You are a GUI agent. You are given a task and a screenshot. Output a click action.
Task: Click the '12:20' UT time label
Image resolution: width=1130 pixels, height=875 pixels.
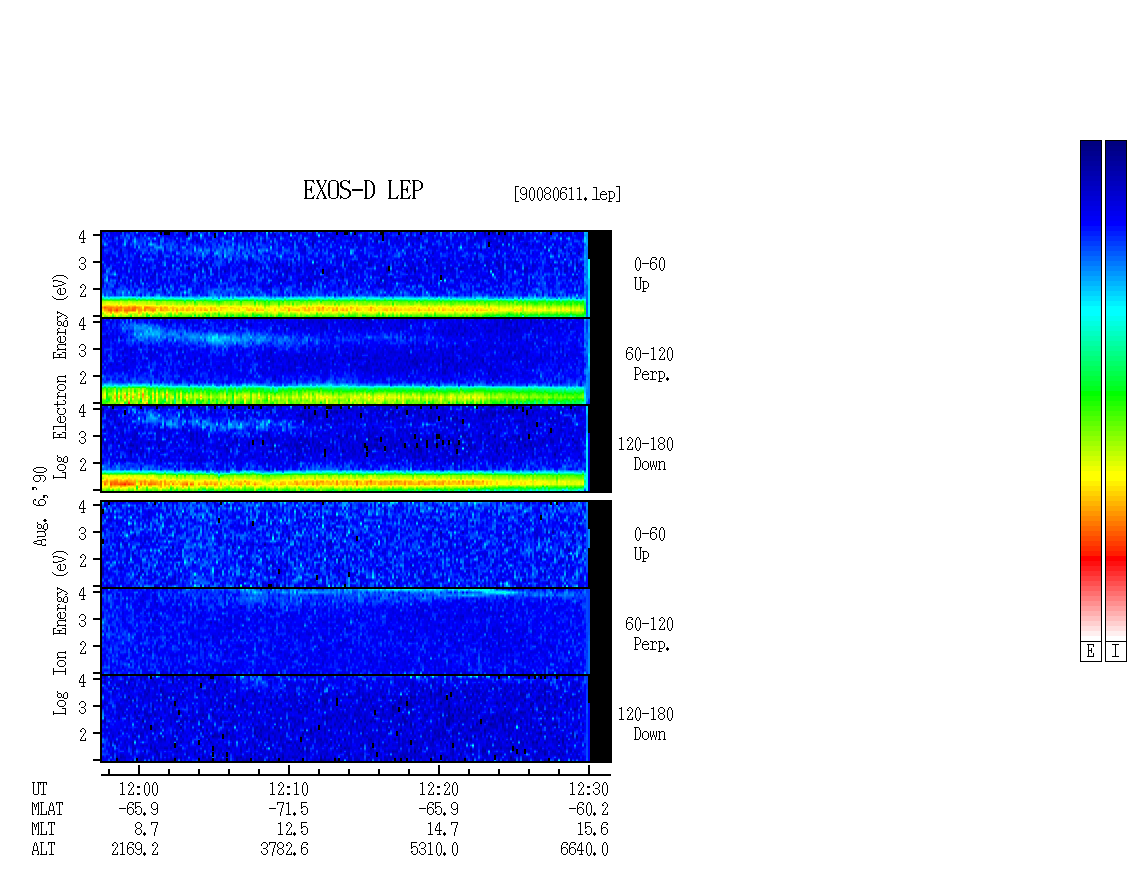tap(438, 789)
